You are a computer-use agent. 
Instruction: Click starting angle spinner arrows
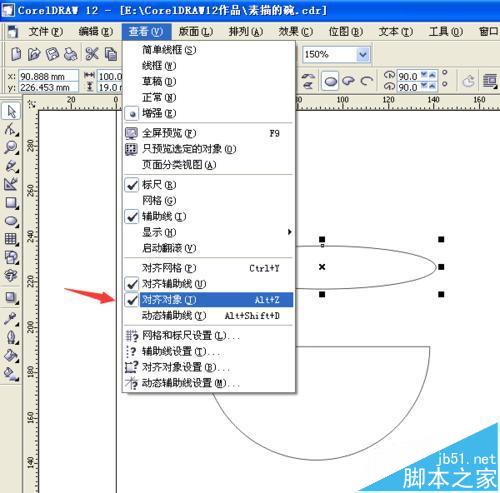tap(428, 75)
